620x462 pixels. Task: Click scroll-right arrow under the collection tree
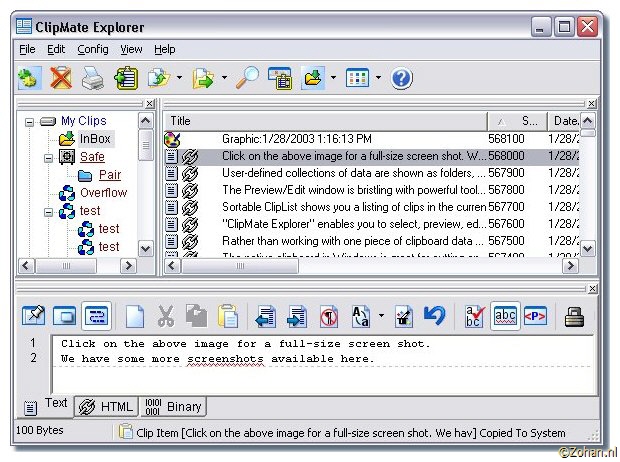pyautogui.click(x=128, y=266)
